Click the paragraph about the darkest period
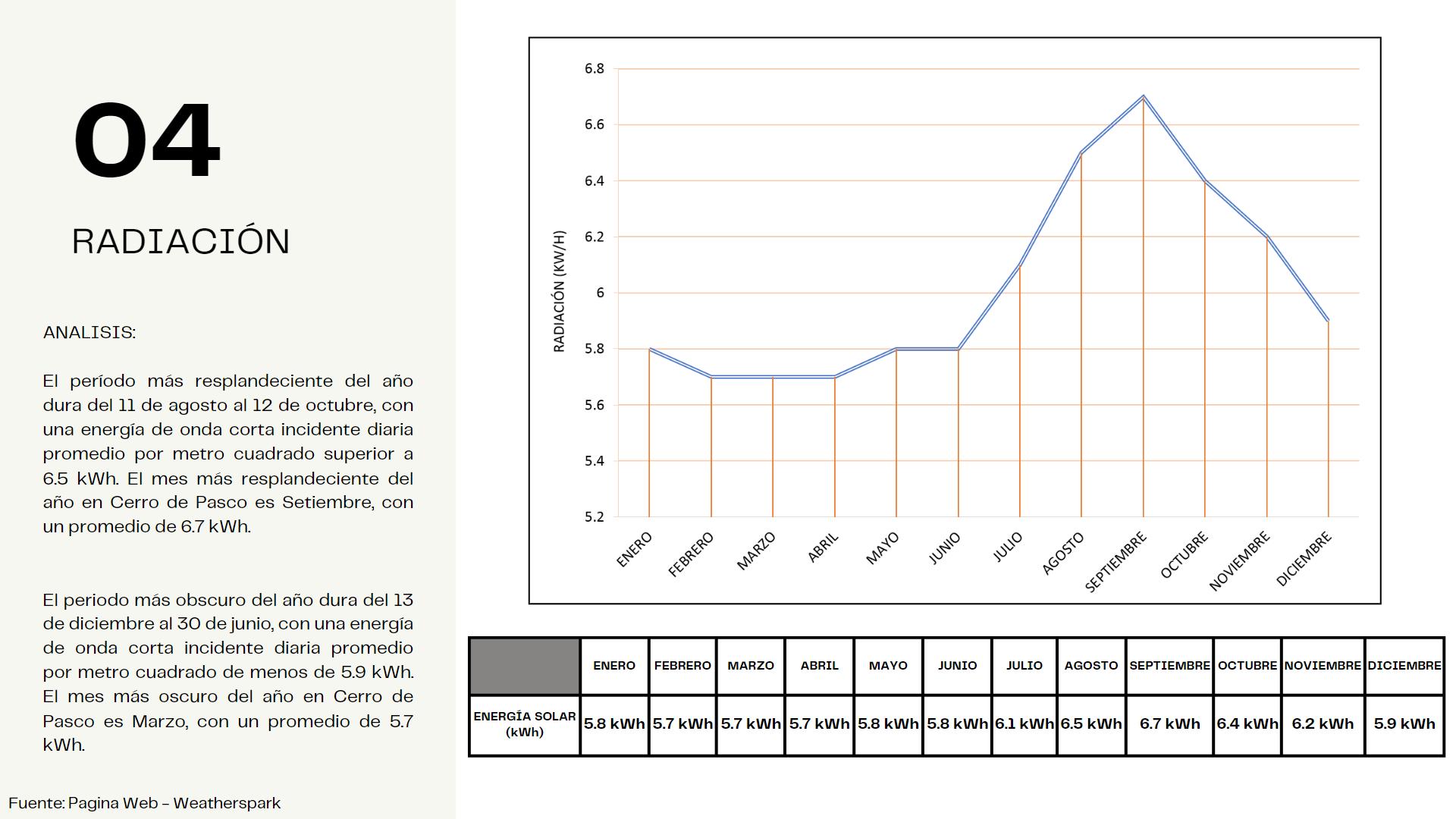This screenshot has height=819, width=1456. tap(227, 672)
